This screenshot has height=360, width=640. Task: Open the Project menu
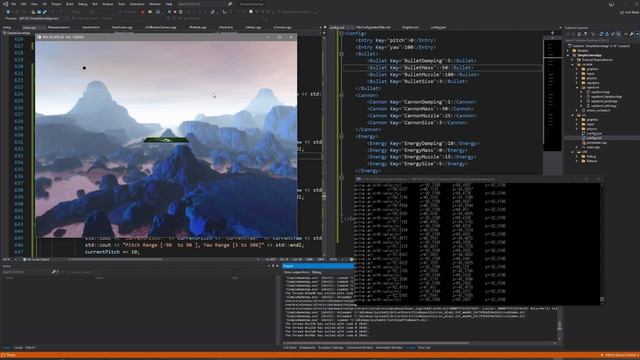tap(56, 4)
